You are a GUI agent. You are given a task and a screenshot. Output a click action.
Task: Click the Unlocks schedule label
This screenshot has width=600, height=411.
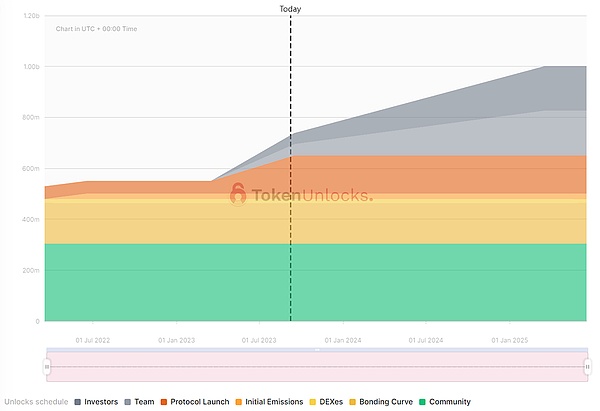pos(34,402)
